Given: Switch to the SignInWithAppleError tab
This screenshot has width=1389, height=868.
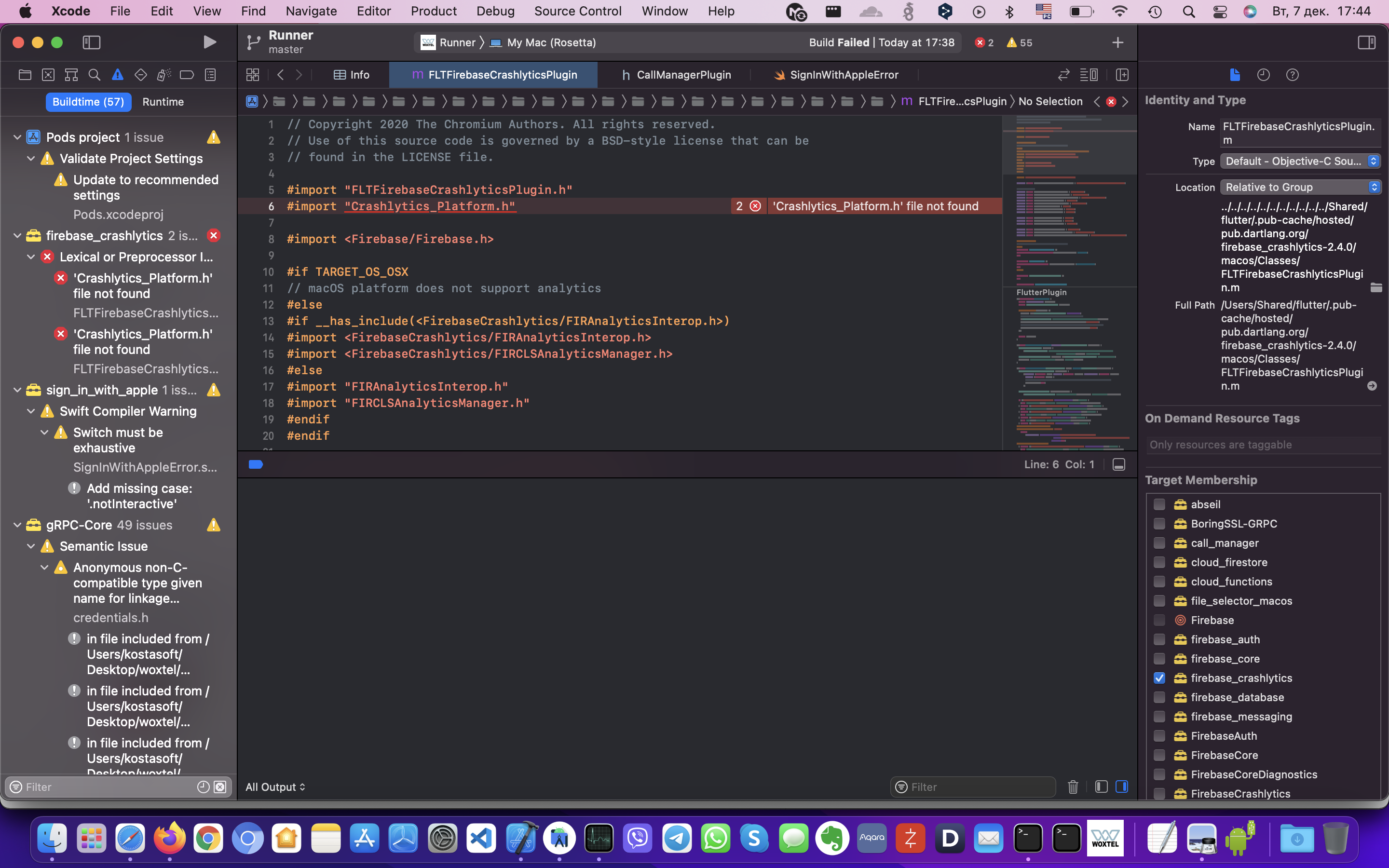Looking at the screenshot, I should pos(835,75).
